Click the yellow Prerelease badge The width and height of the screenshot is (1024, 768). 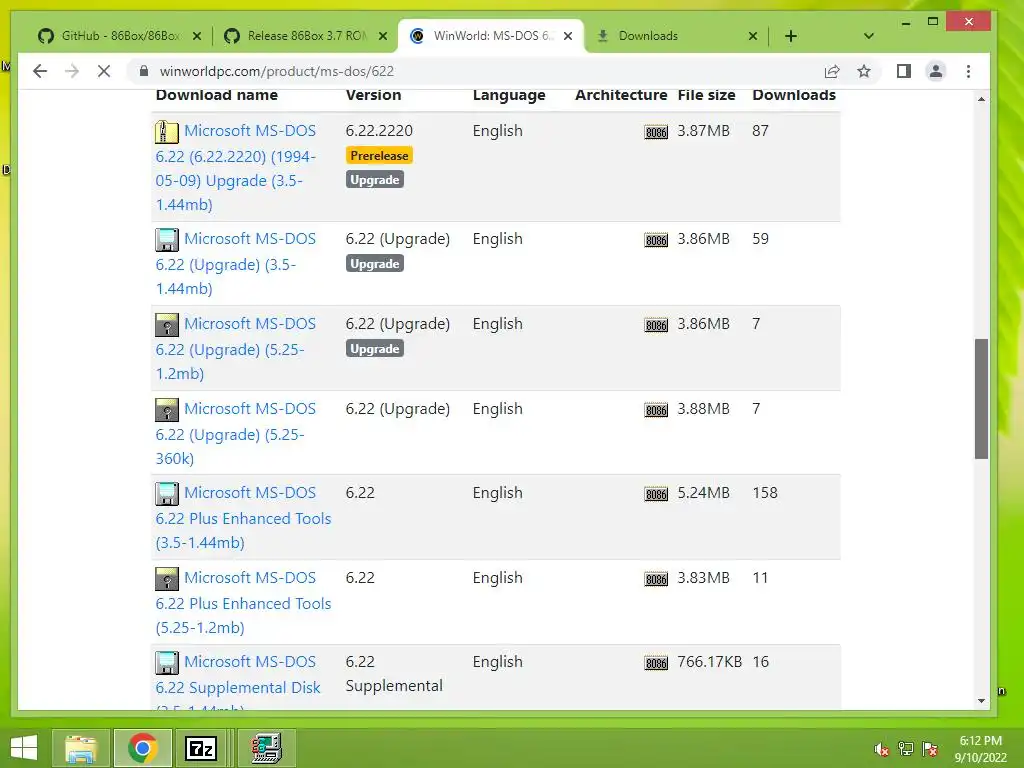[379, 155]
